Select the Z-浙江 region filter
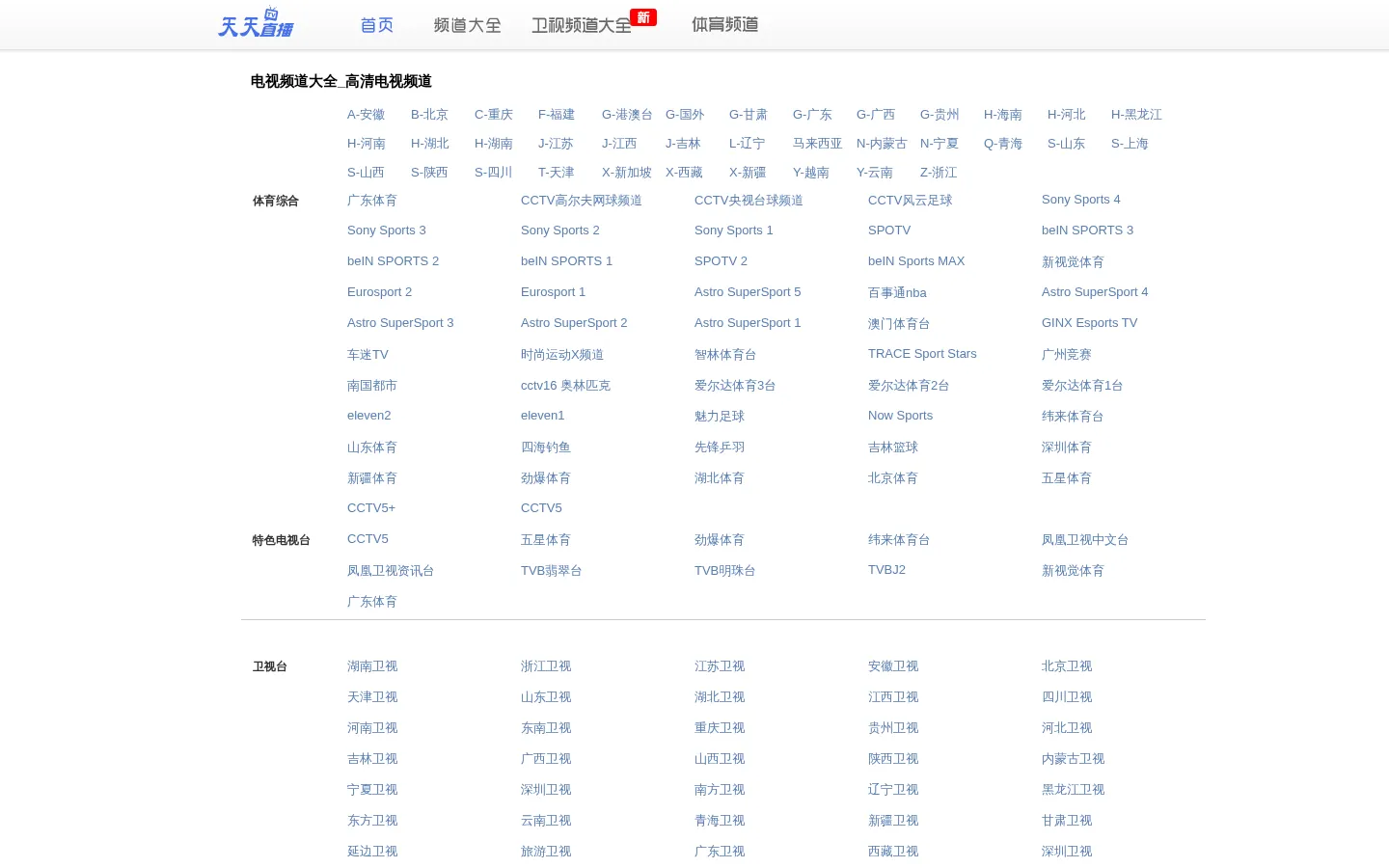Screen dimensions: 1389x868 point(939,173)
